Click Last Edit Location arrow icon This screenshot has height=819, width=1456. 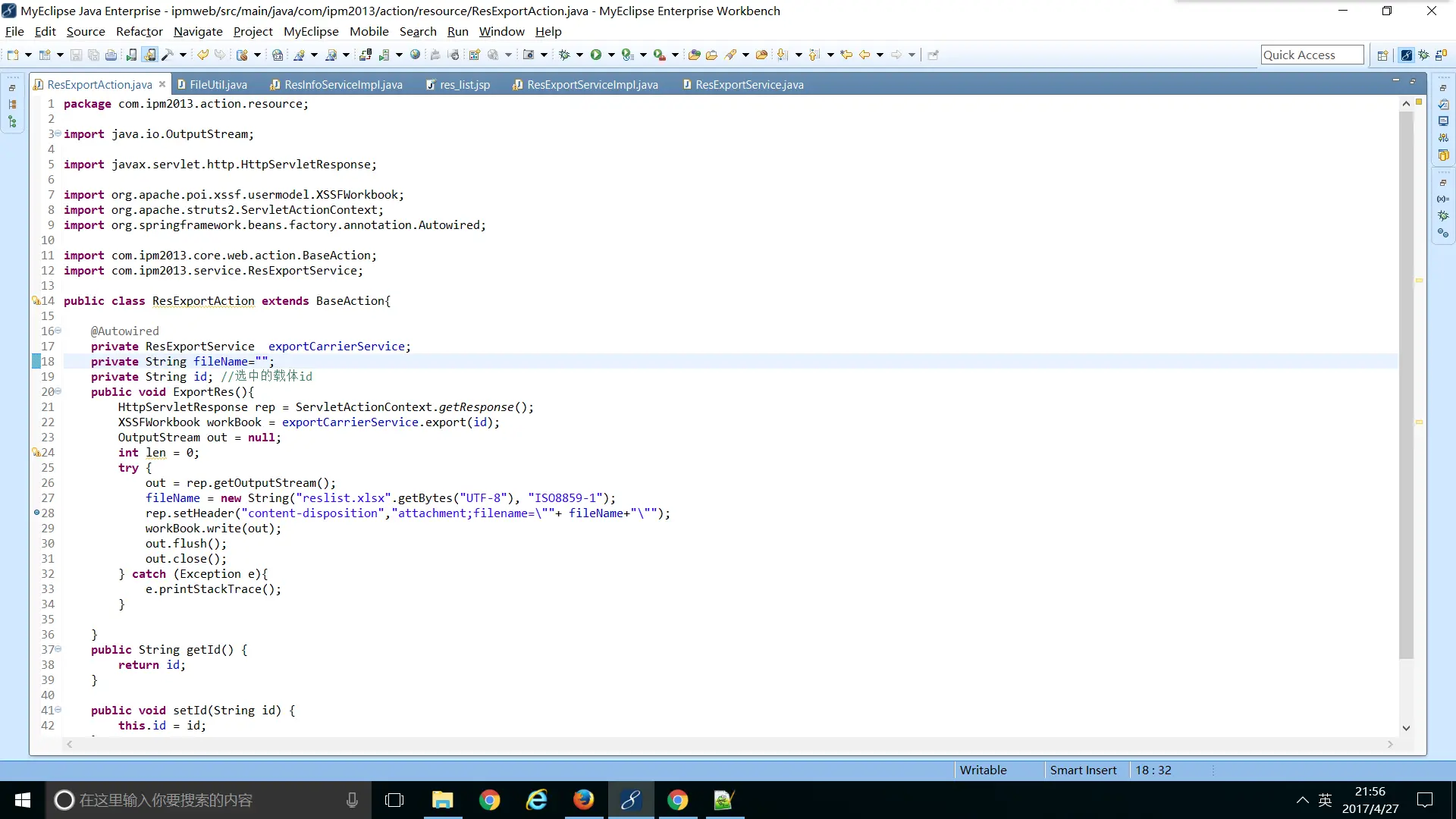[846, 55]
